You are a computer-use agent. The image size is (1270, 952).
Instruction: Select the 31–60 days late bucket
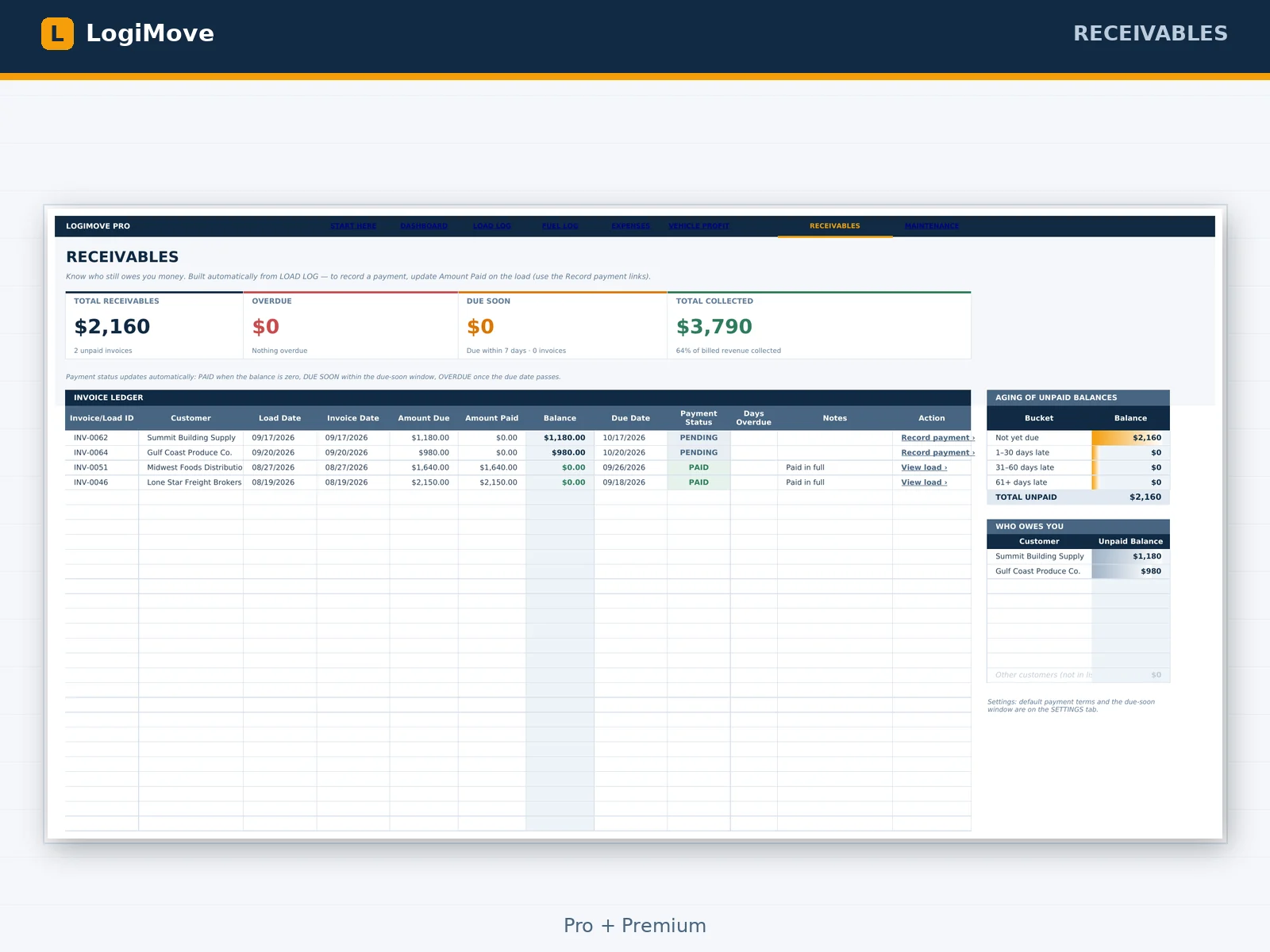[1079, 468]
